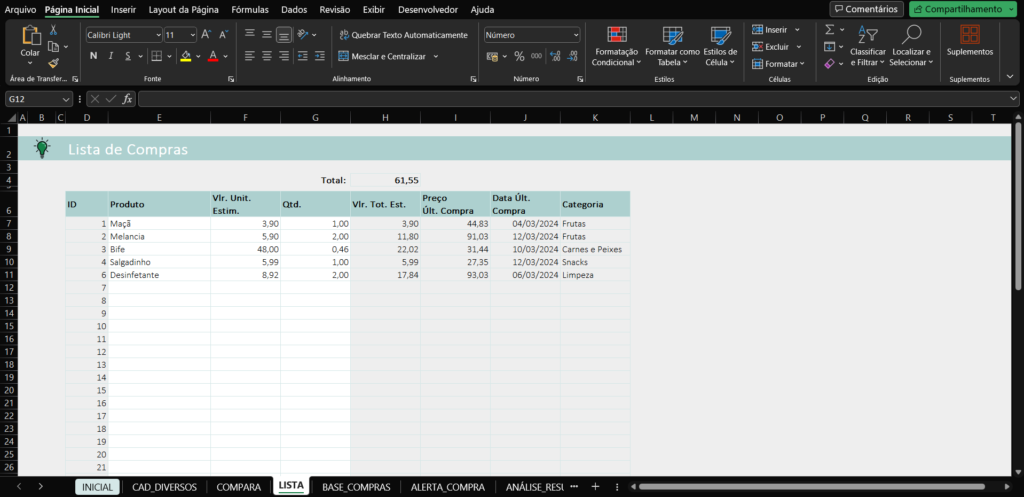This screenshot has height=497, width=1024.
Task: Click the AutoSum sigma icon
Action: [x=830, y=30]
